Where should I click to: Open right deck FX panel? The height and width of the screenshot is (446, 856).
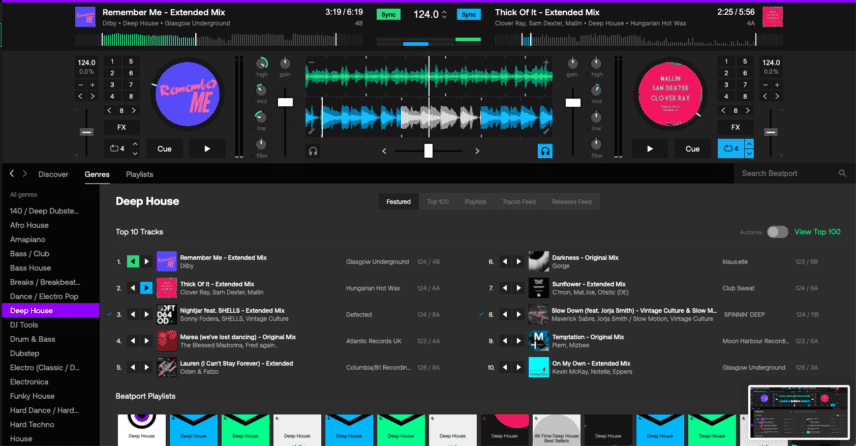(735, 127)
